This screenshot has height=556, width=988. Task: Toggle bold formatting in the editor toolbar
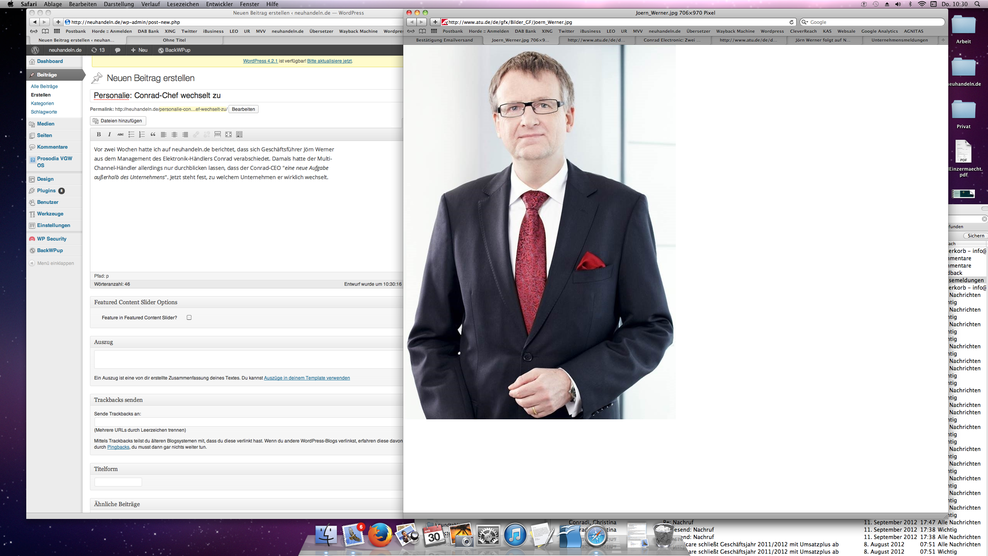point(98,134)
